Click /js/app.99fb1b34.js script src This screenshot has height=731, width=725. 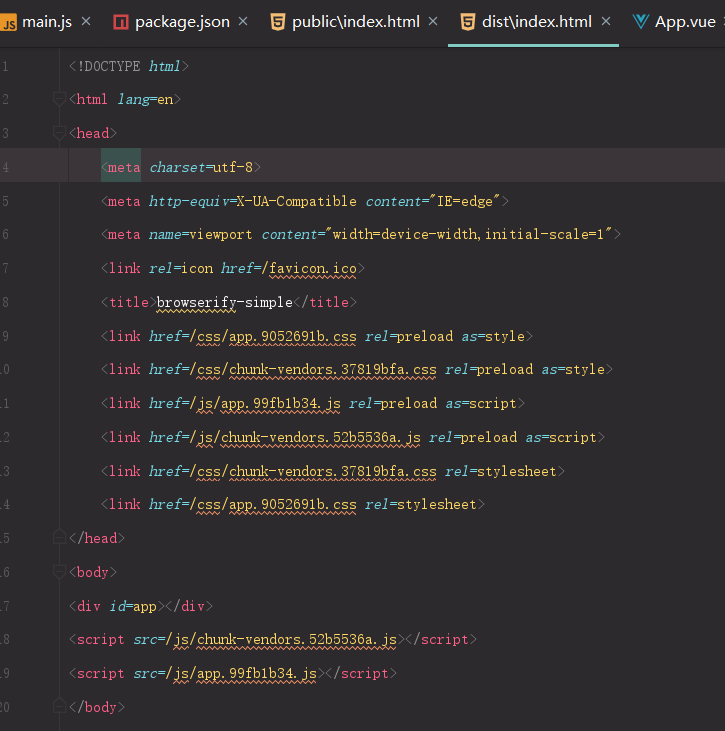click(241, 674)
